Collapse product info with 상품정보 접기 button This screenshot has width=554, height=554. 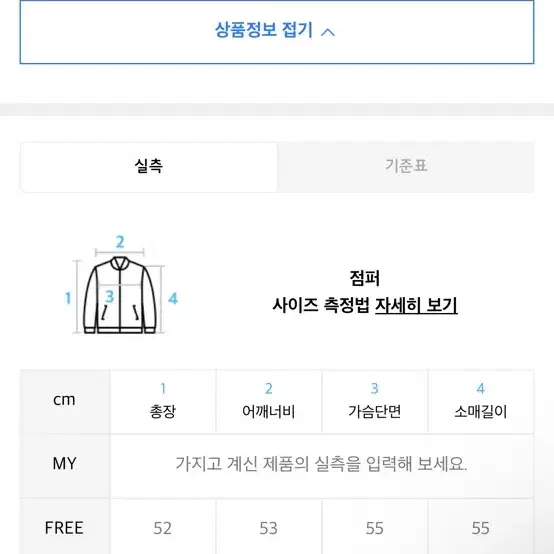(277, 32)
